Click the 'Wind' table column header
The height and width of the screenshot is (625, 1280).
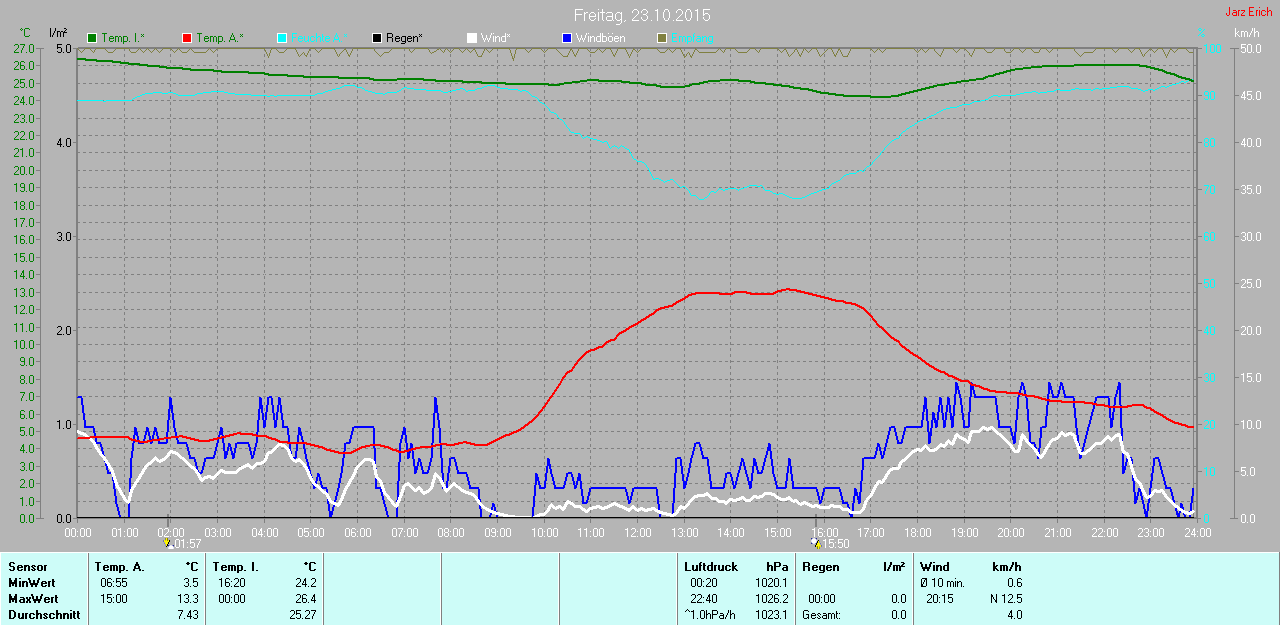935,567
